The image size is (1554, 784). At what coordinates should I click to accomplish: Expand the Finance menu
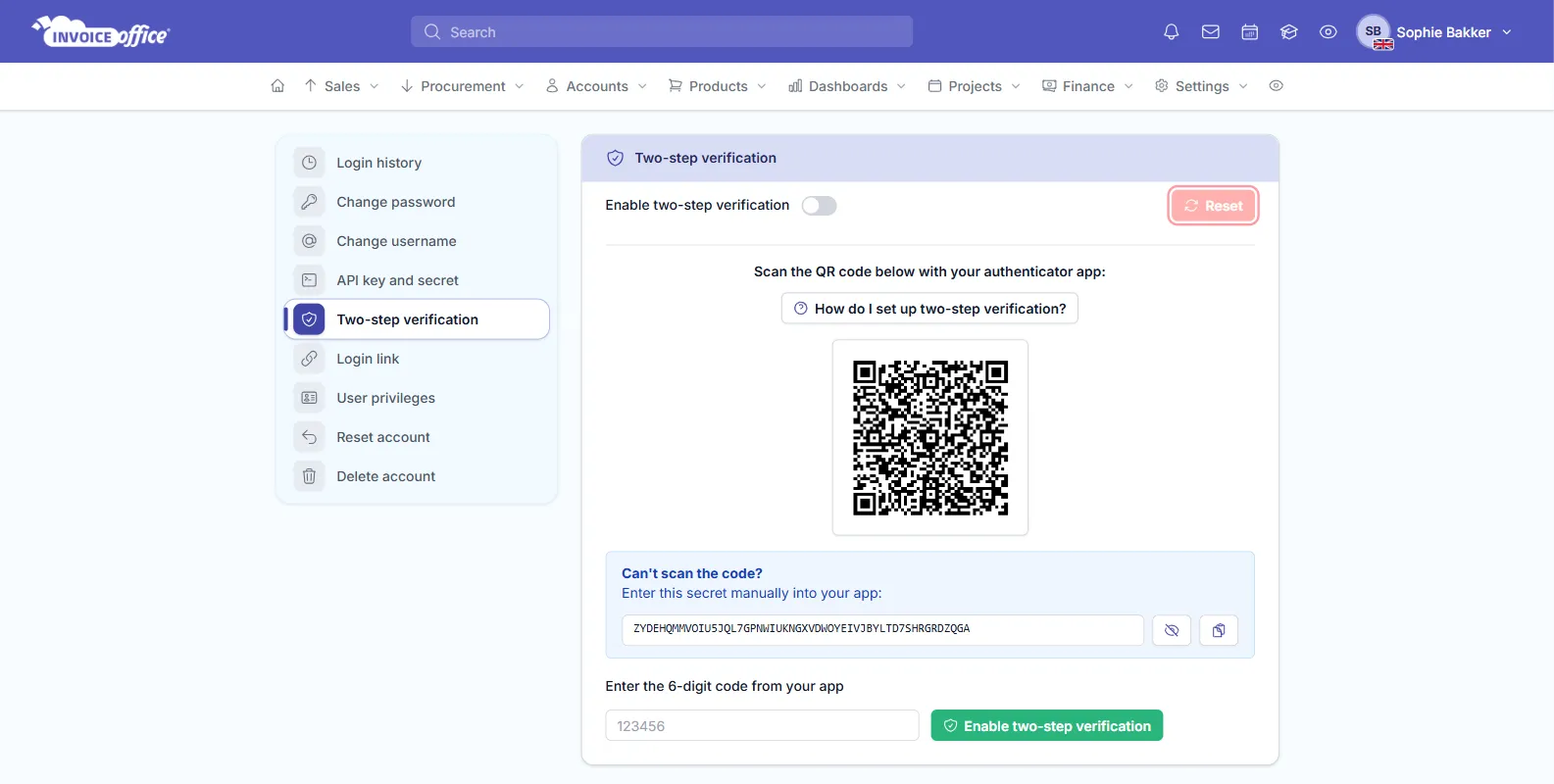(1087, 86)
